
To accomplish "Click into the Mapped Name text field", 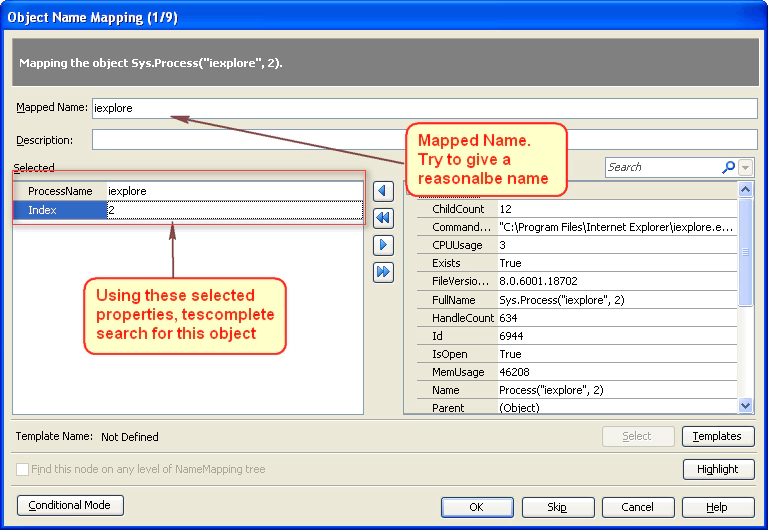I will point(424,108).
